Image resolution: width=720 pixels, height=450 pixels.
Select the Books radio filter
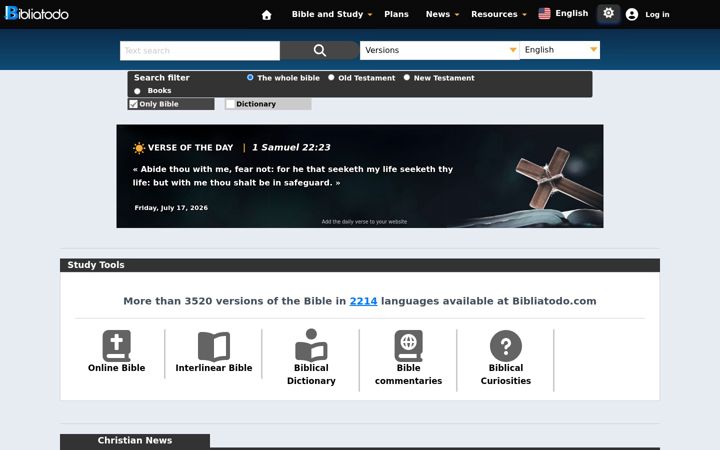(x=137, y=91)
